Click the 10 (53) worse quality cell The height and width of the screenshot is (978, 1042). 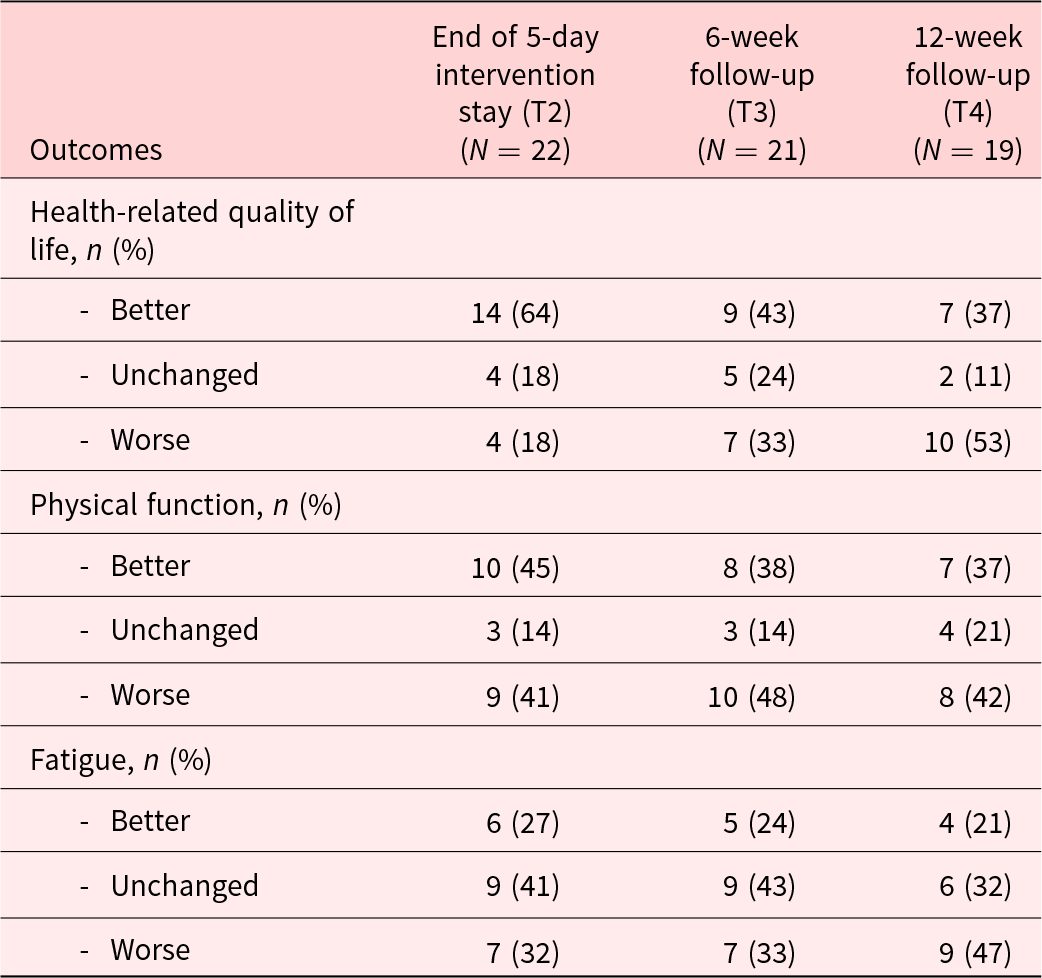(x=968, y=442)
